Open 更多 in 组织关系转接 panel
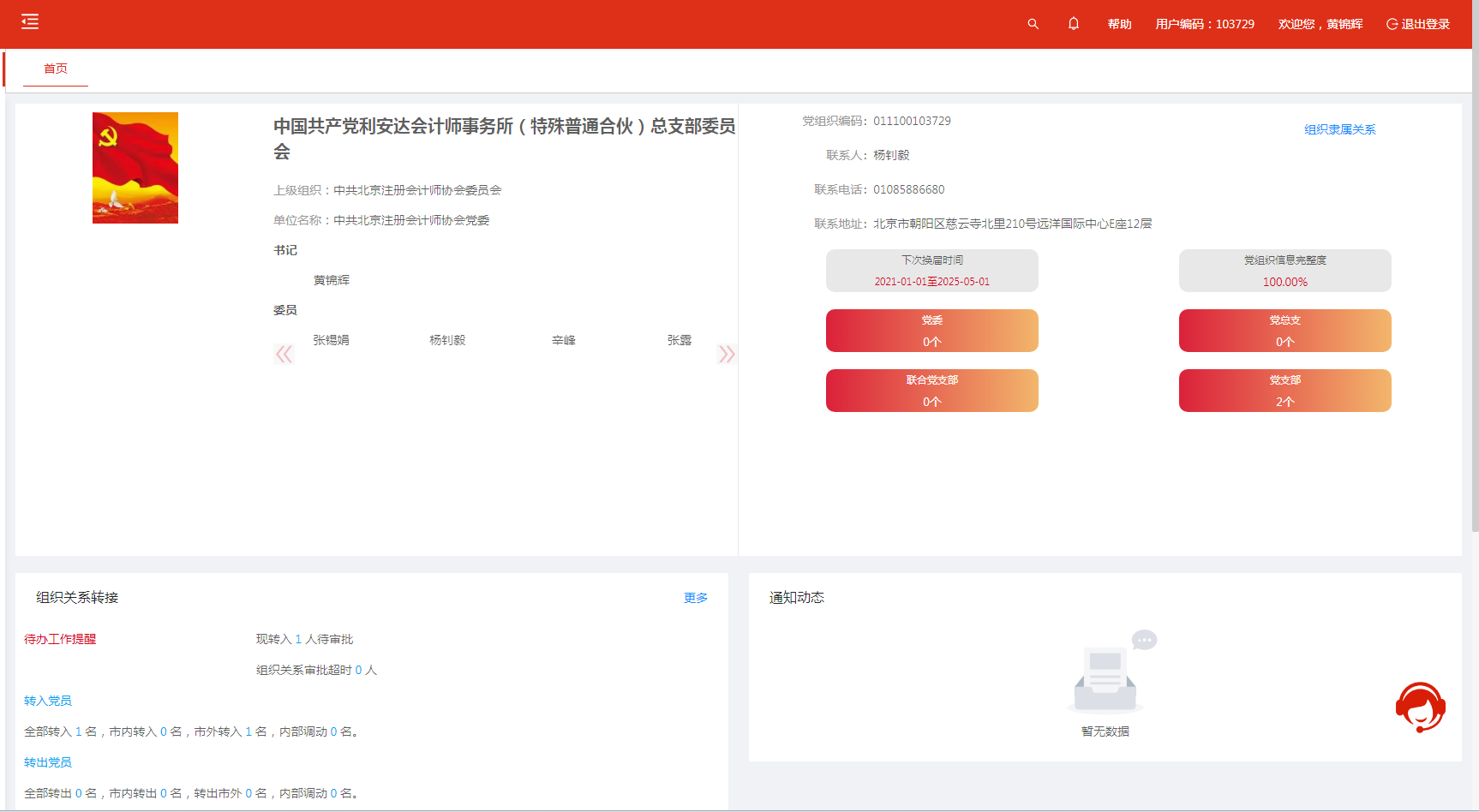The width and height of the screenshot is (1479, 812). [x=695, y=598]
